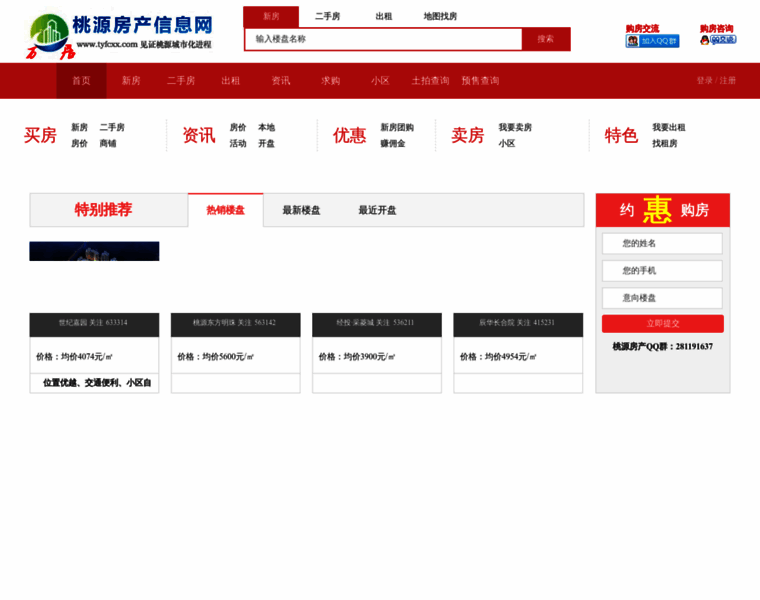760x600 pixels.
Task: Go to 土拍查询 in the navigation bar
Action: point(430,81)
